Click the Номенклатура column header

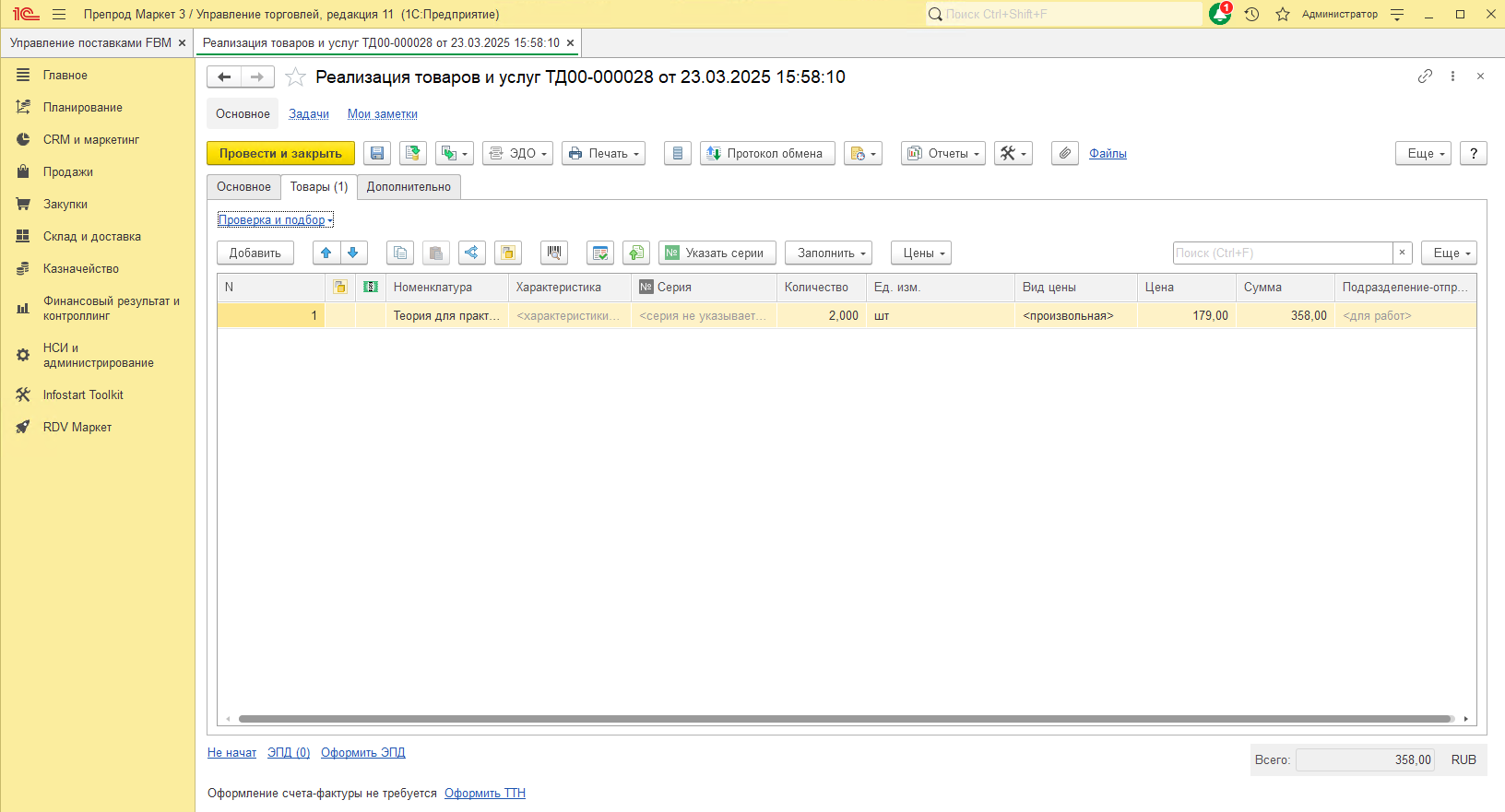[x=447, y=288]
